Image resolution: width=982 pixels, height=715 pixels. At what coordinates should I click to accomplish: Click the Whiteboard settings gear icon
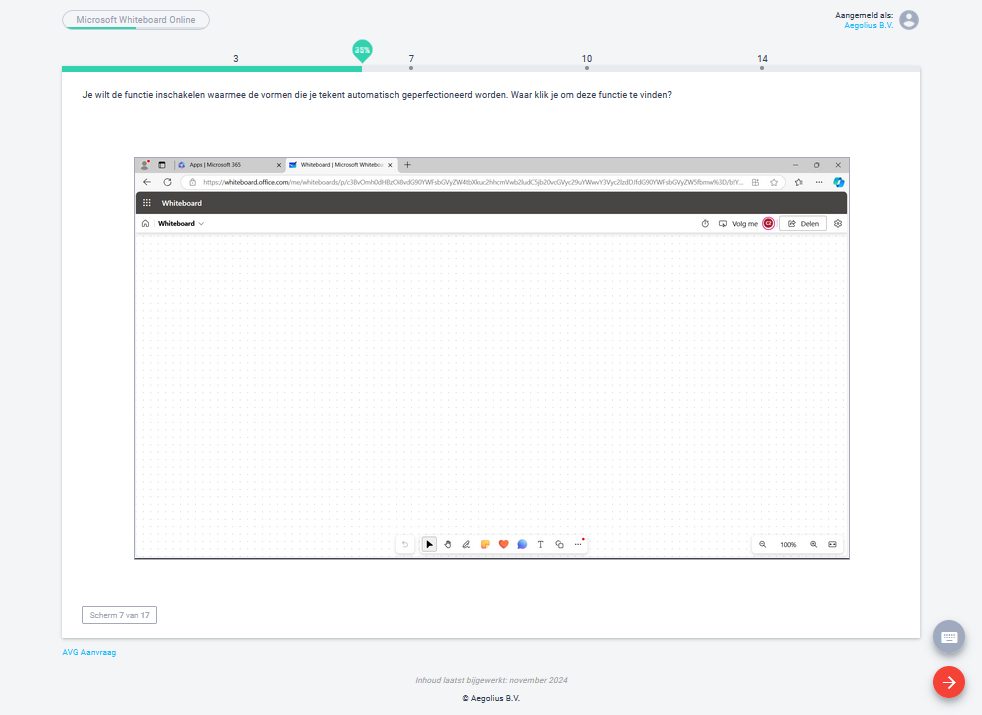[x=838, y=224]
